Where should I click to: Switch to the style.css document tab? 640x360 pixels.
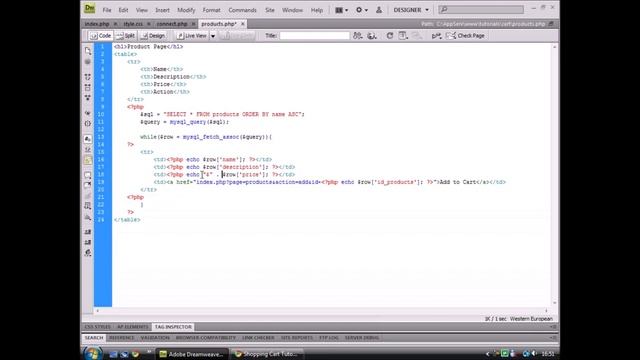(133, 24)
